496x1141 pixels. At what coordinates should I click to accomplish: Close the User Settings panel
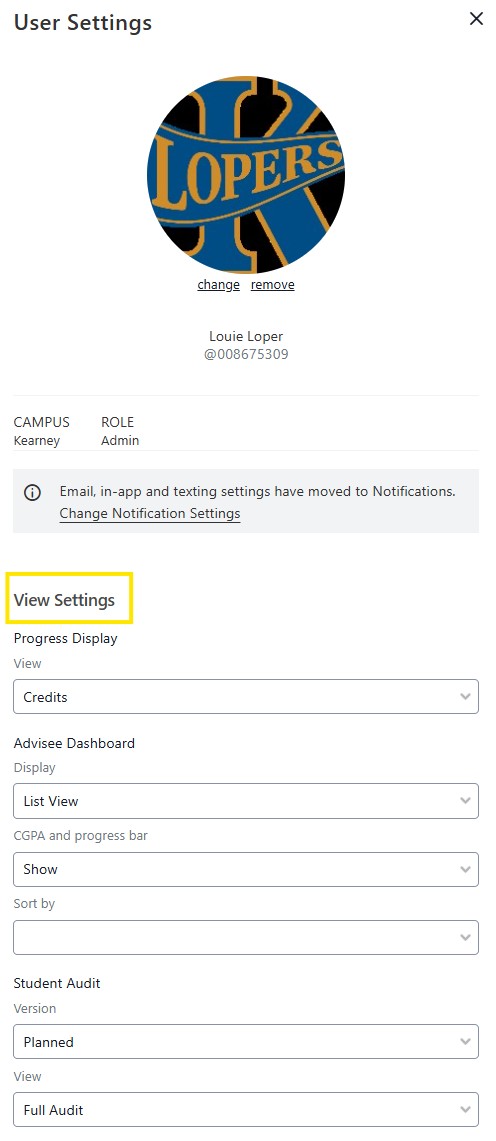476,19
